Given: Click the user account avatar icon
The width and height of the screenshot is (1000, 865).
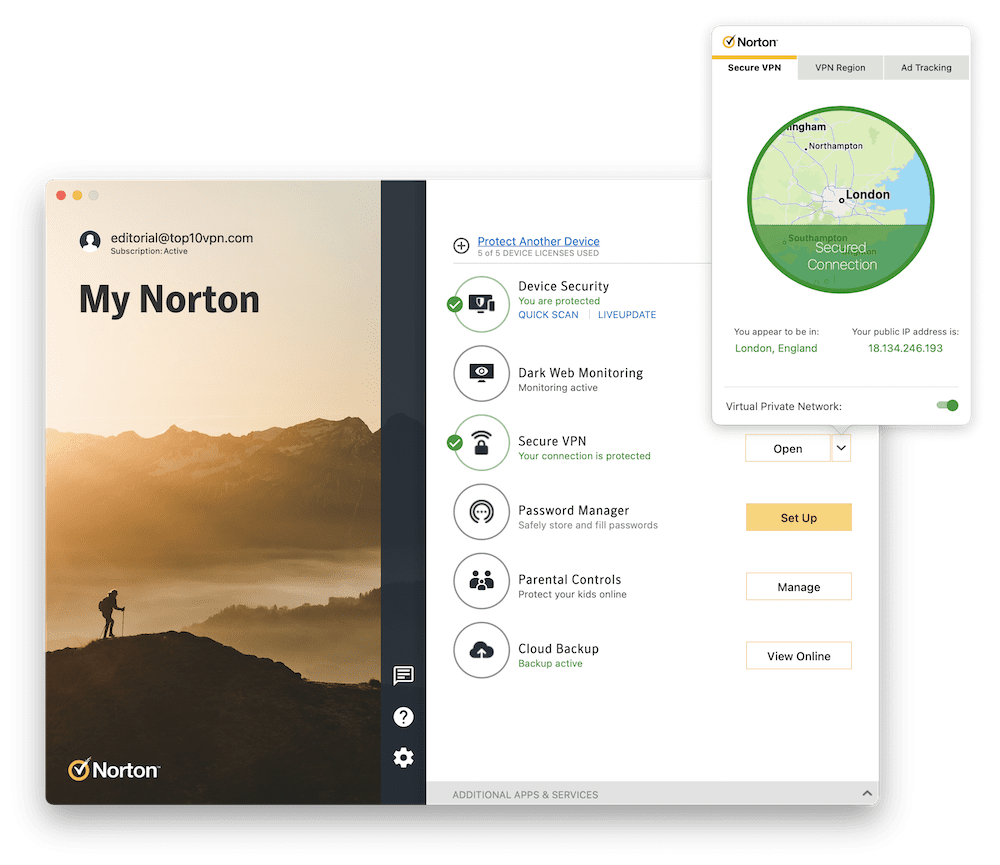Looking at the screenshot, I should click(x=90, y=241).
